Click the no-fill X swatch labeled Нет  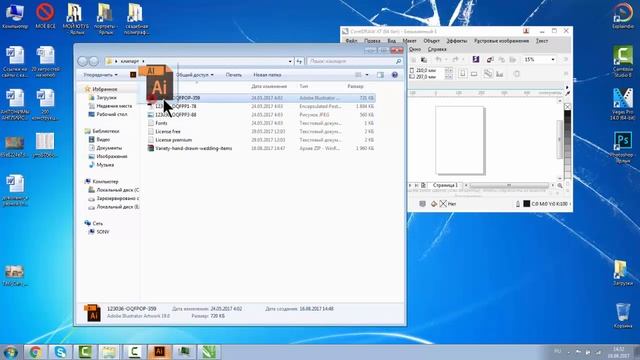point(443,204)
